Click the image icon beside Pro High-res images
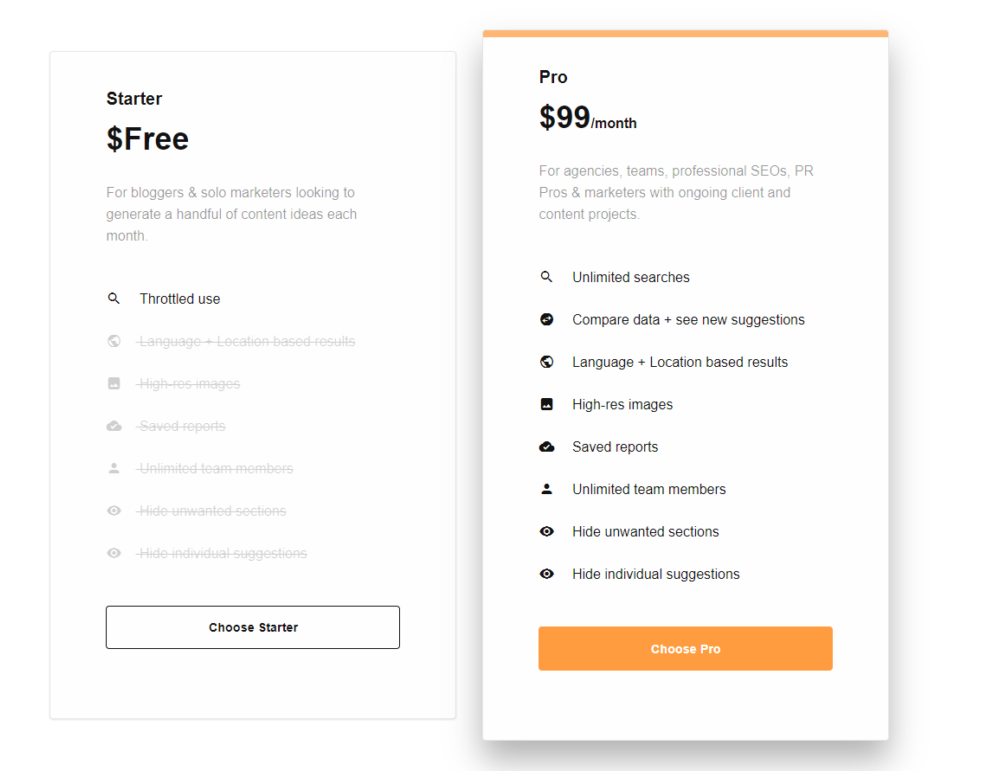Viewport: 1000px width, 771px height. click(x=546, y=404)
